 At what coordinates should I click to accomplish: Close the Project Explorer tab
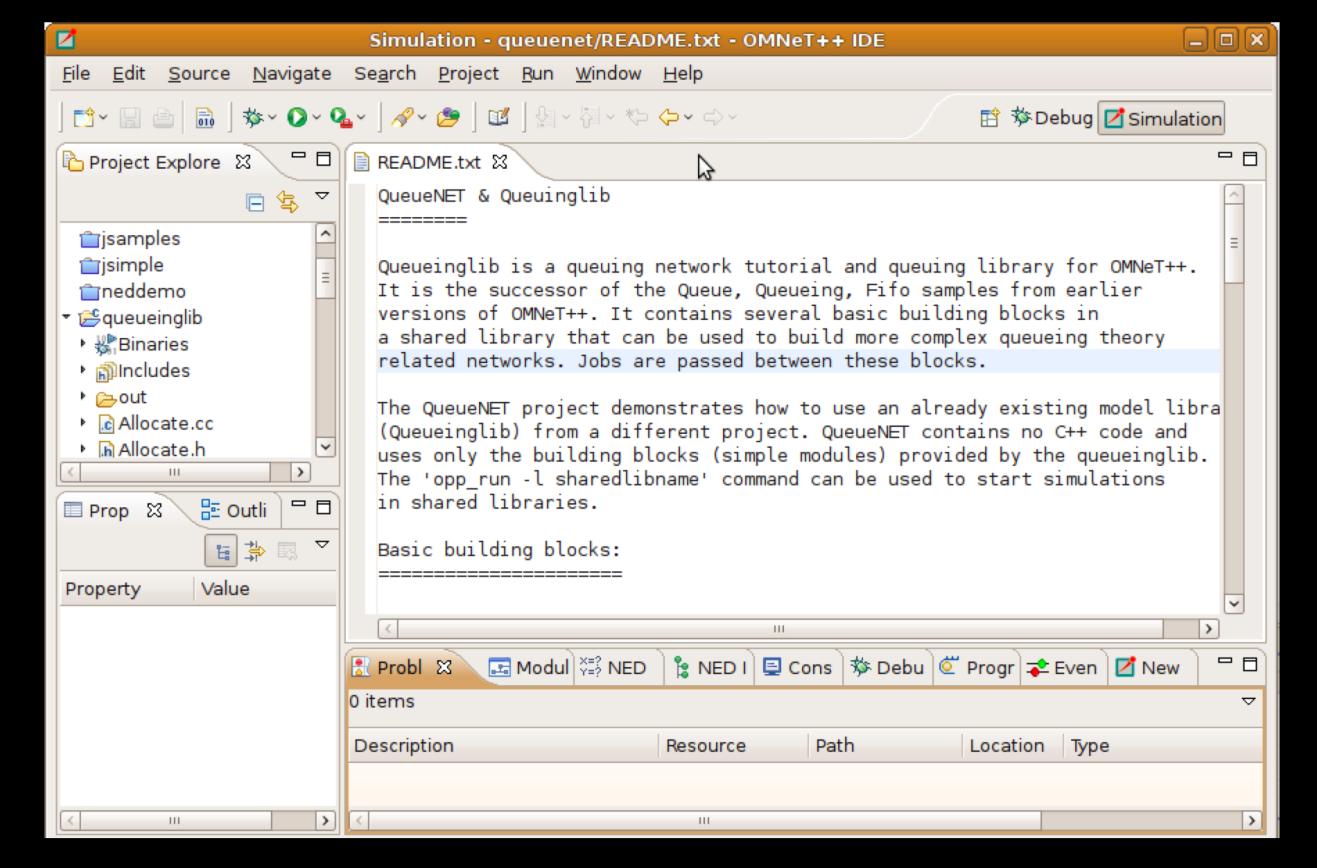coord(243,161)
